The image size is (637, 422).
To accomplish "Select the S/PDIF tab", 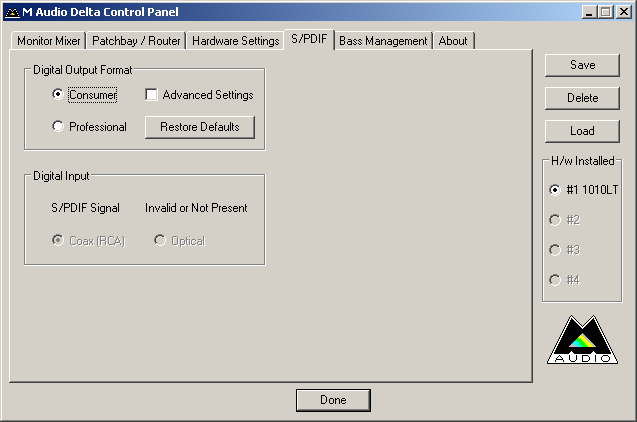I will tap(309, 40).
